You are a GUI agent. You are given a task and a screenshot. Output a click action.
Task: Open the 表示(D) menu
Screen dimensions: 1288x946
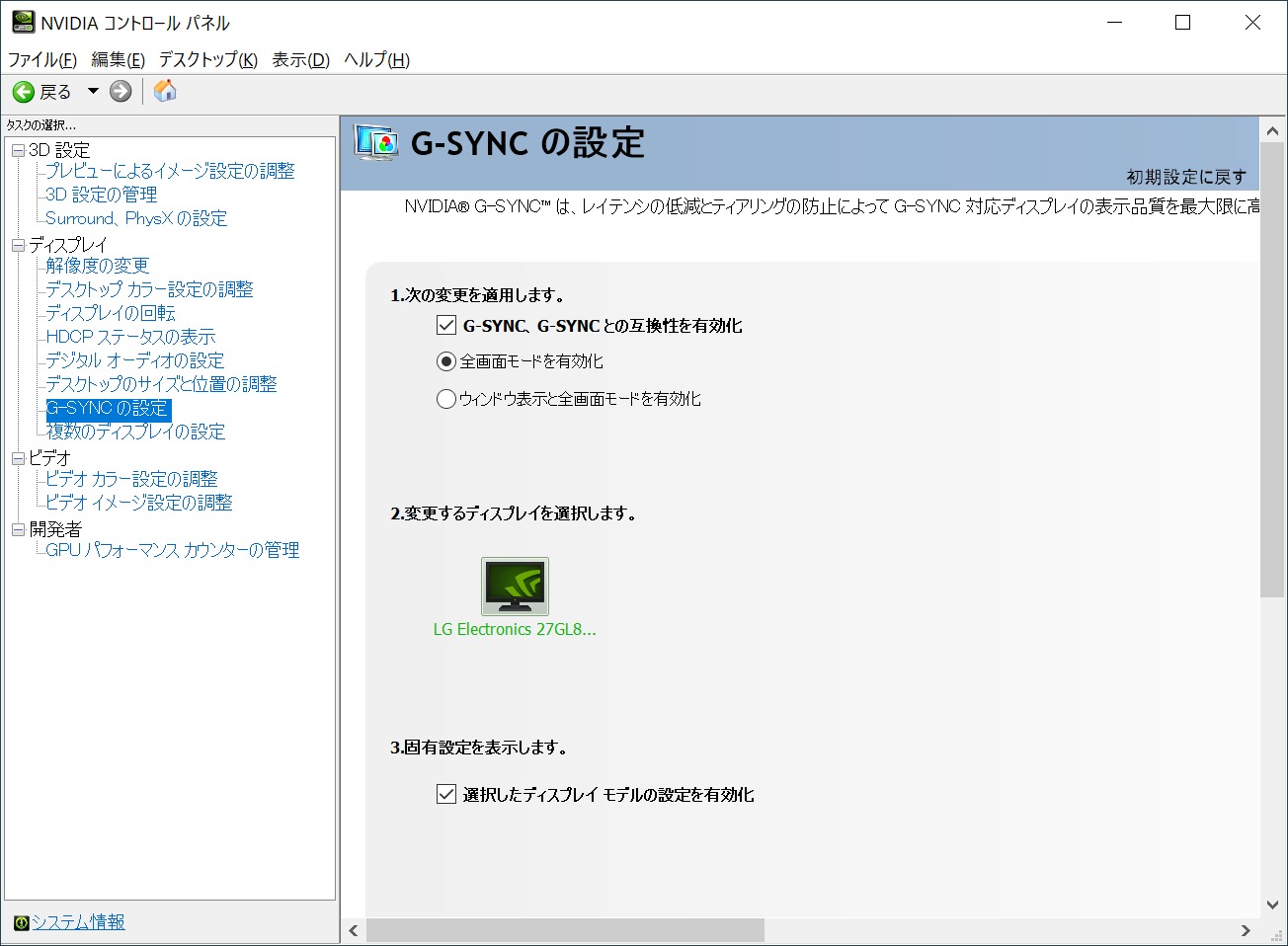click(x=301, y=60)
